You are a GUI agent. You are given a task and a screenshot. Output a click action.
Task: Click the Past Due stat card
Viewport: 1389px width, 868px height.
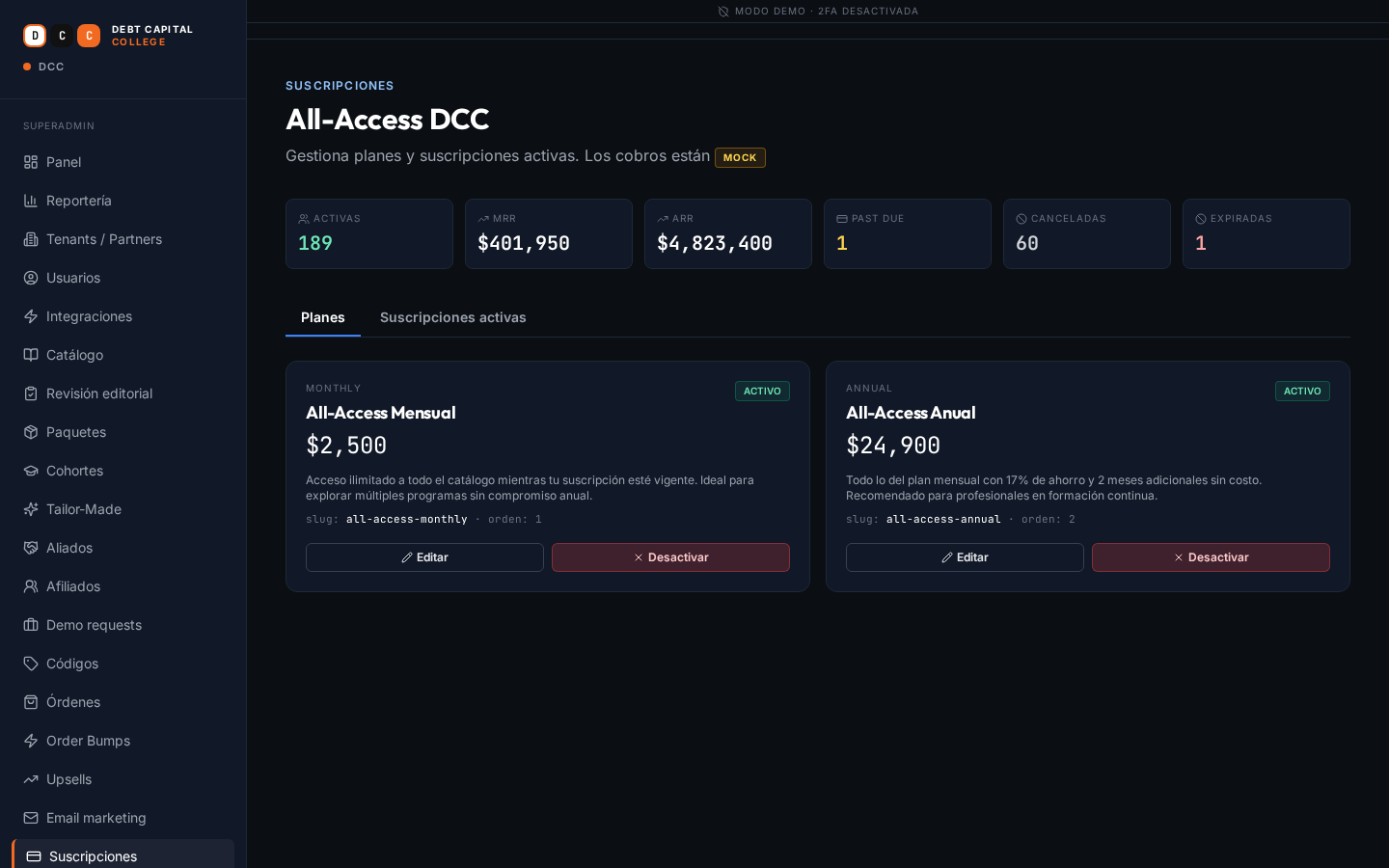tap(908, 233)
